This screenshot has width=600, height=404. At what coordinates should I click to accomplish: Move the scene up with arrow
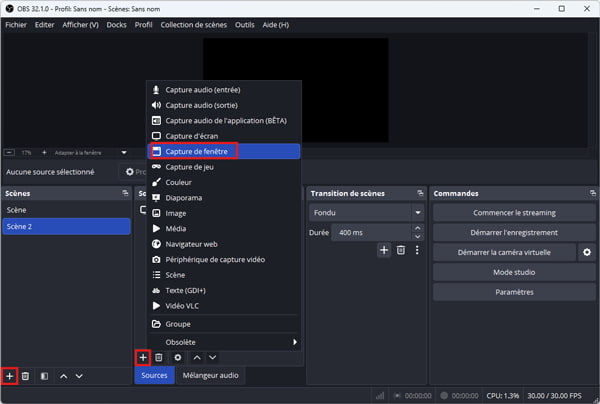(63, 376)
